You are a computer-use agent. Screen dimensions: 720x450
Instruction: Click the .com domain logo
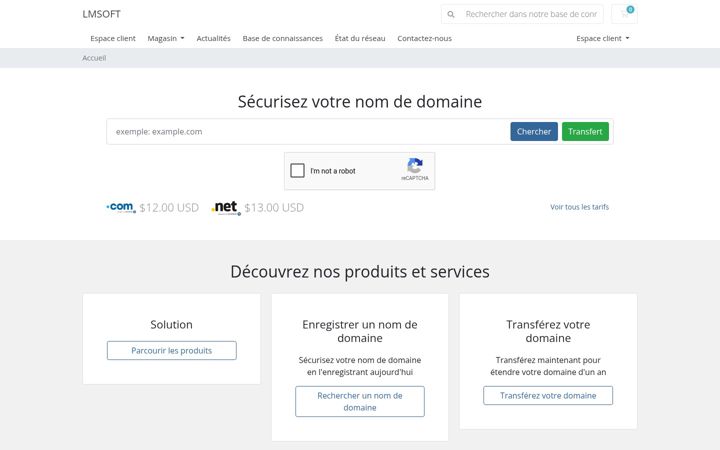click(x=121, y=208)
